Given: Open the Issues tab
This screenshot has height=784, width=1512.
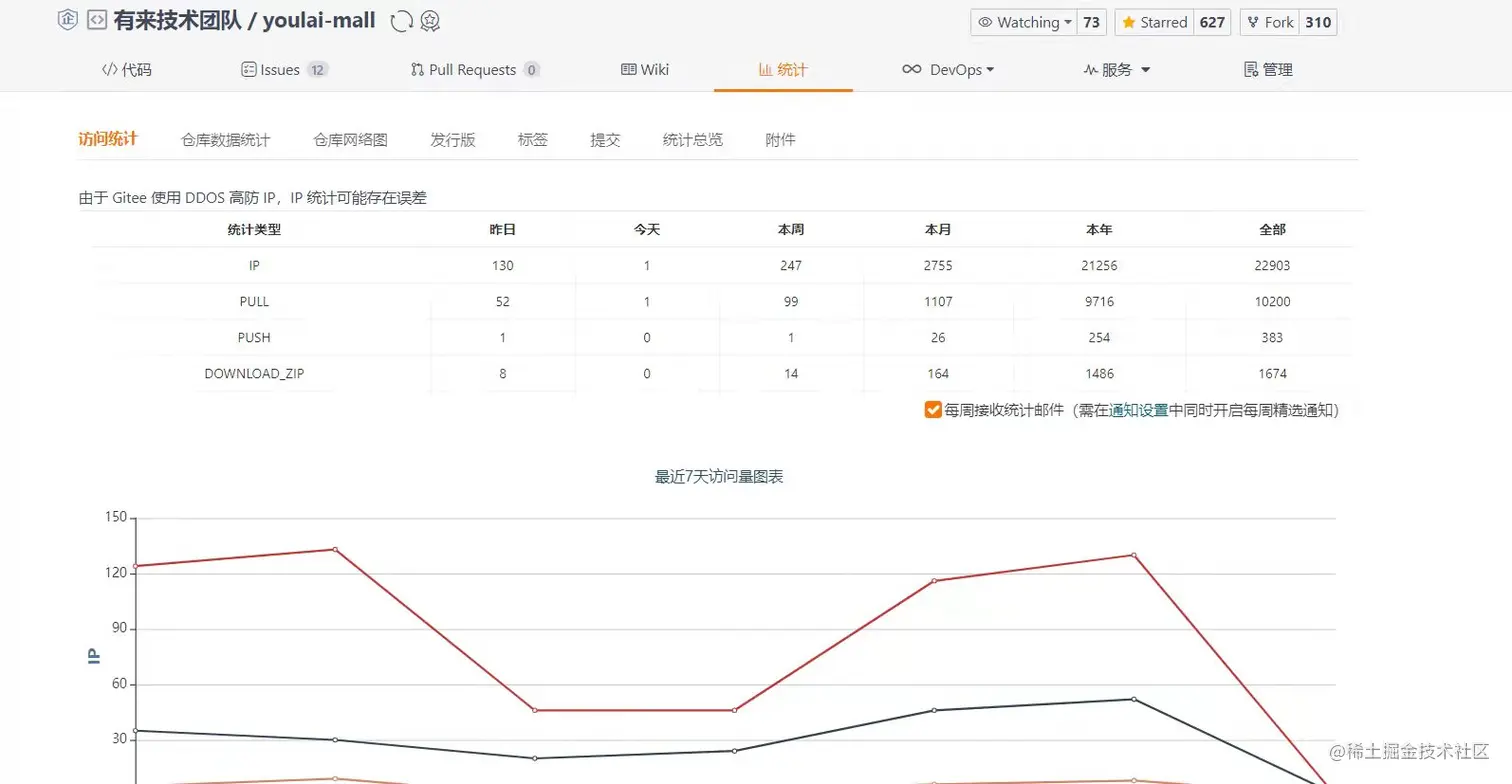Looking at the screenshot, I should pos(285,70).
